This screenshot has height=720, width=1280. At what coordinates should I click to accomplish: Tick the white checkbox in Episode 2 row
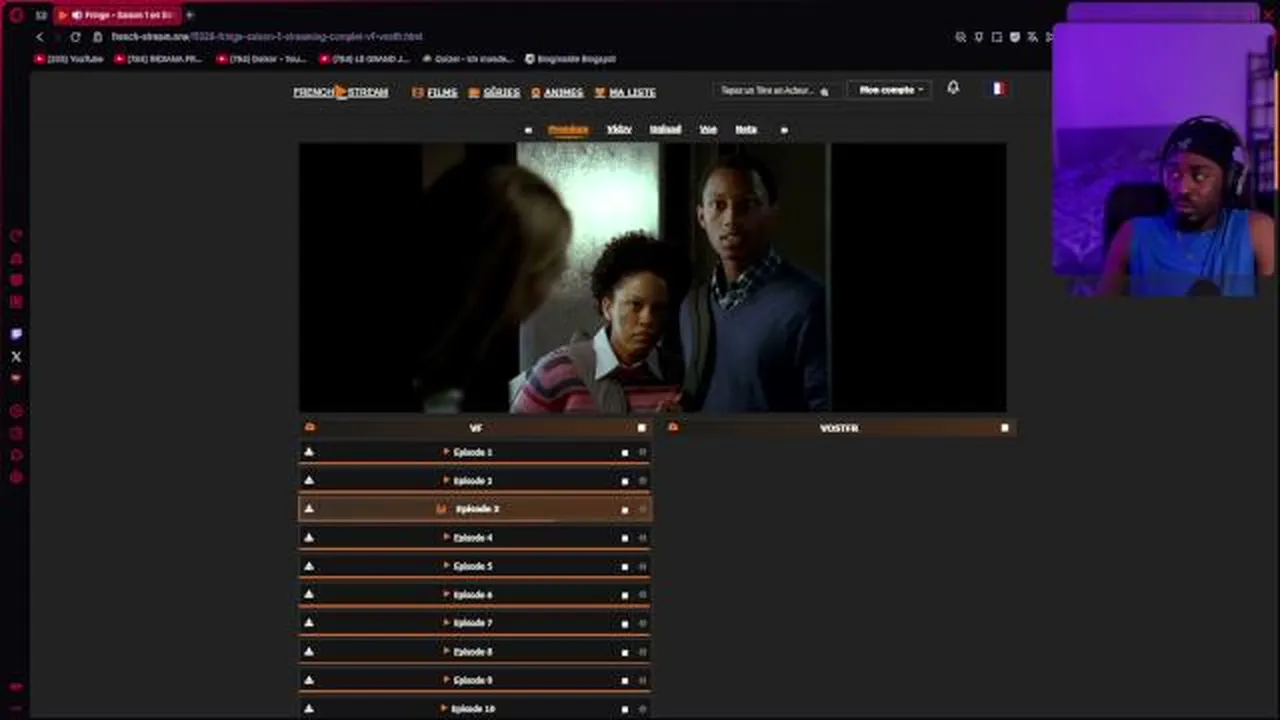point(625,481)
